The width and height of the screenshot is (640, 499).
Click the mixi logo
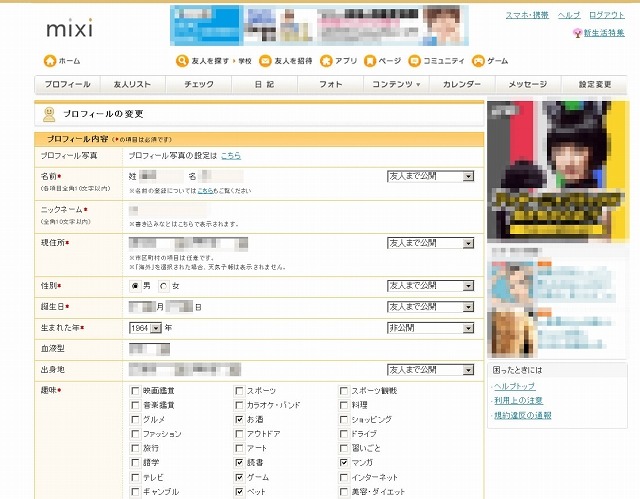coord(69,28)
